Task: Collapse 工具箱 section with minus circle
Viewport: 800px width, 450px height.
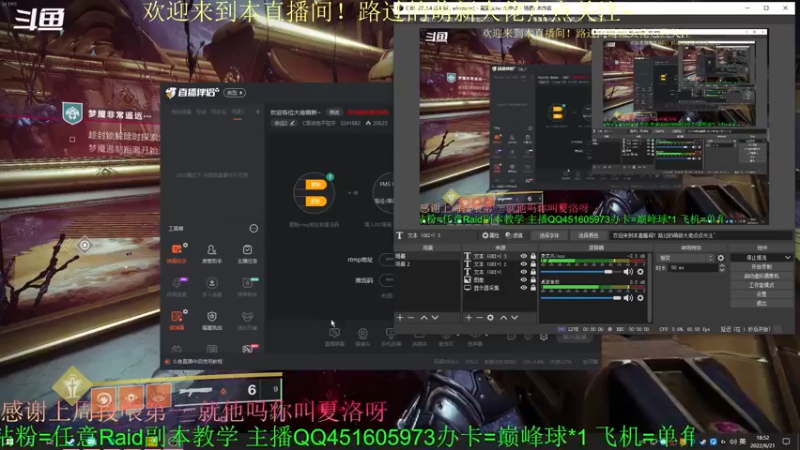Action: [254, 229]
